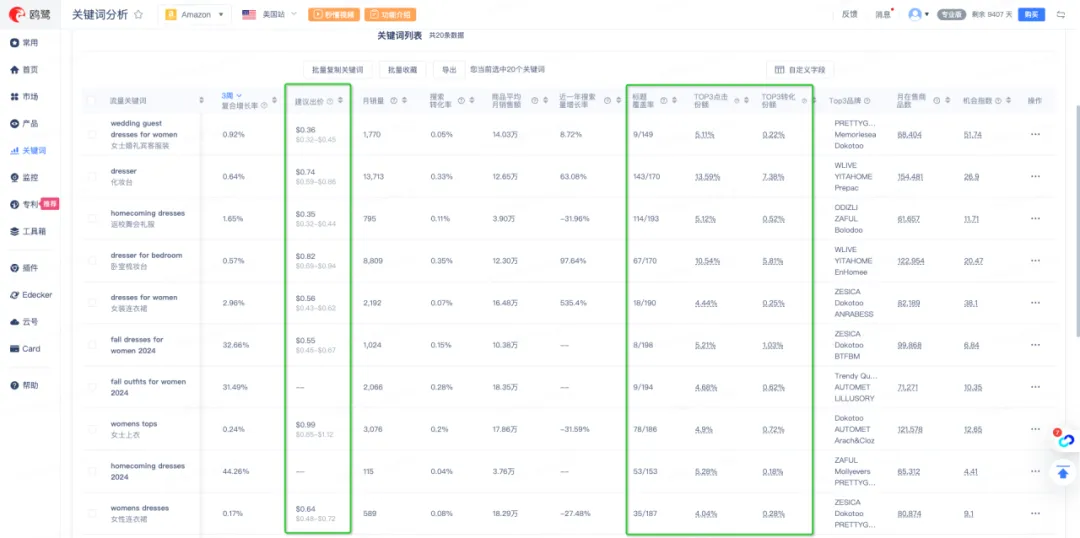Select the wedding guest dresses for women checkbox
This screenshot has width=1080, height=538.
click(92, 134)
